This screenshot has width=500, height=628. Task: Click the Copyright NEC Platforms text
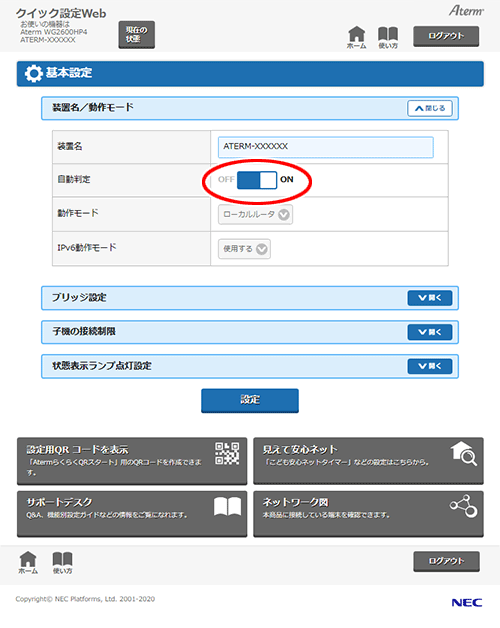pos(85,599)
